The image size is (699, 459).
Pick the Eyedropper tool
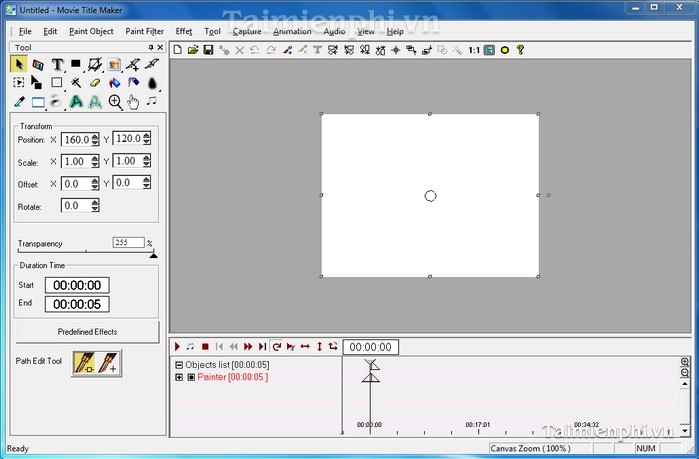coord(19,101)
